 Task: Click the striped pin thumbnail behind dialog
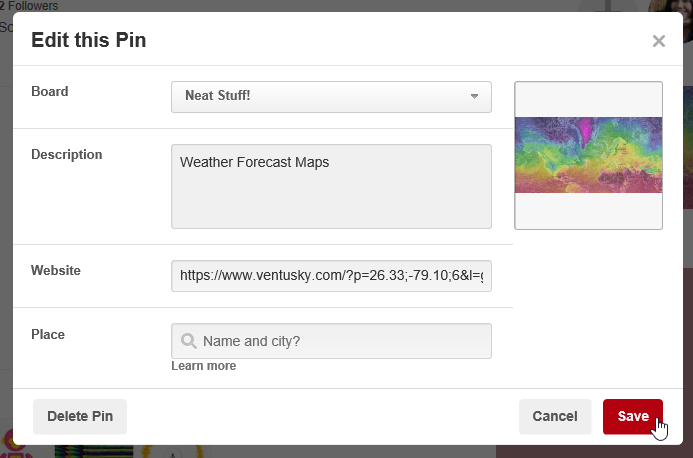tap(94, 452)
